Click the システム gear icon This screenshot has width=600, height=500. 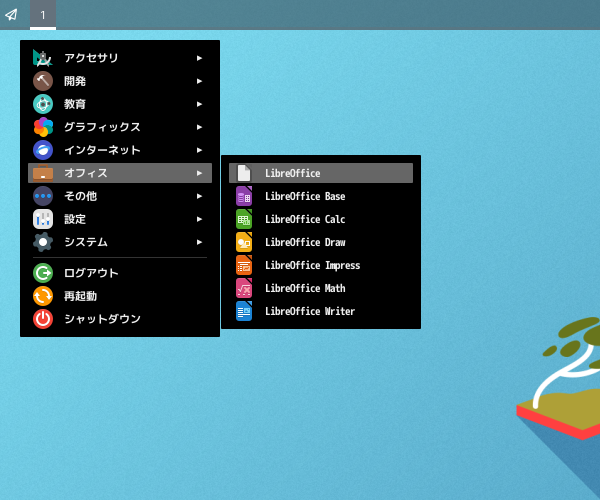click(x=43, y=242)
